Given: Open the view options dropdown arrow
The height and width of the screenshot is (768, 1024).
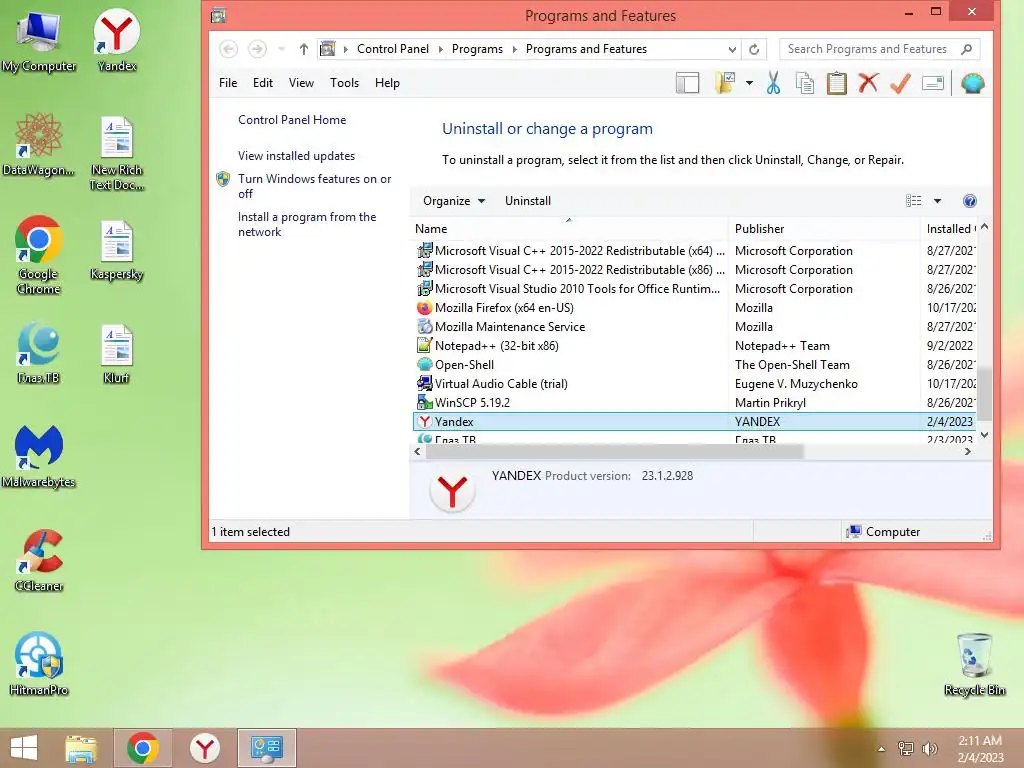Looking at the screenshot, I should click(x=937, y=201).
